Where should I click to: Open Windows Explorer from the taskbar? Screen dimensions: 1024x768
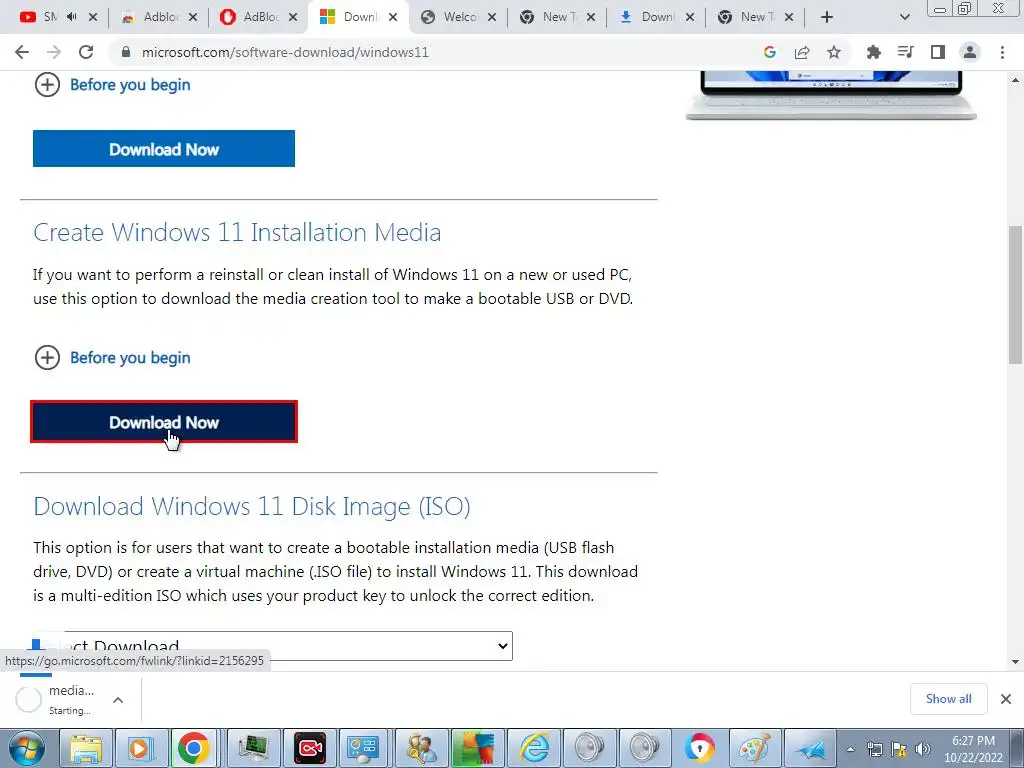tap(86, 748)
